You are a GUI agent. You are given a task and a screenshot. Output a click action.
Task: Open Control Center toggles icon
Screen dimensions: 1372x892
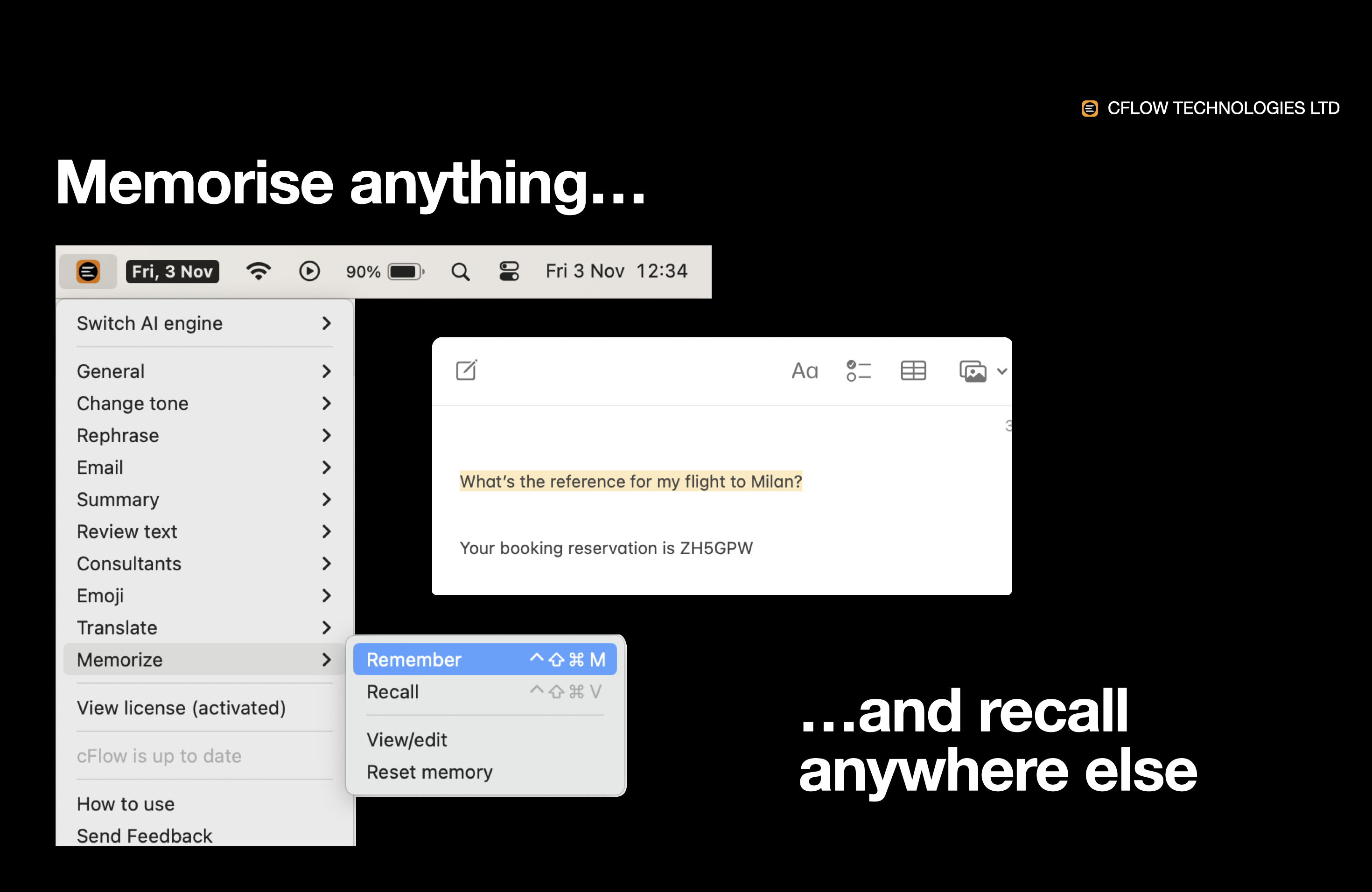(x=509, y=272)
